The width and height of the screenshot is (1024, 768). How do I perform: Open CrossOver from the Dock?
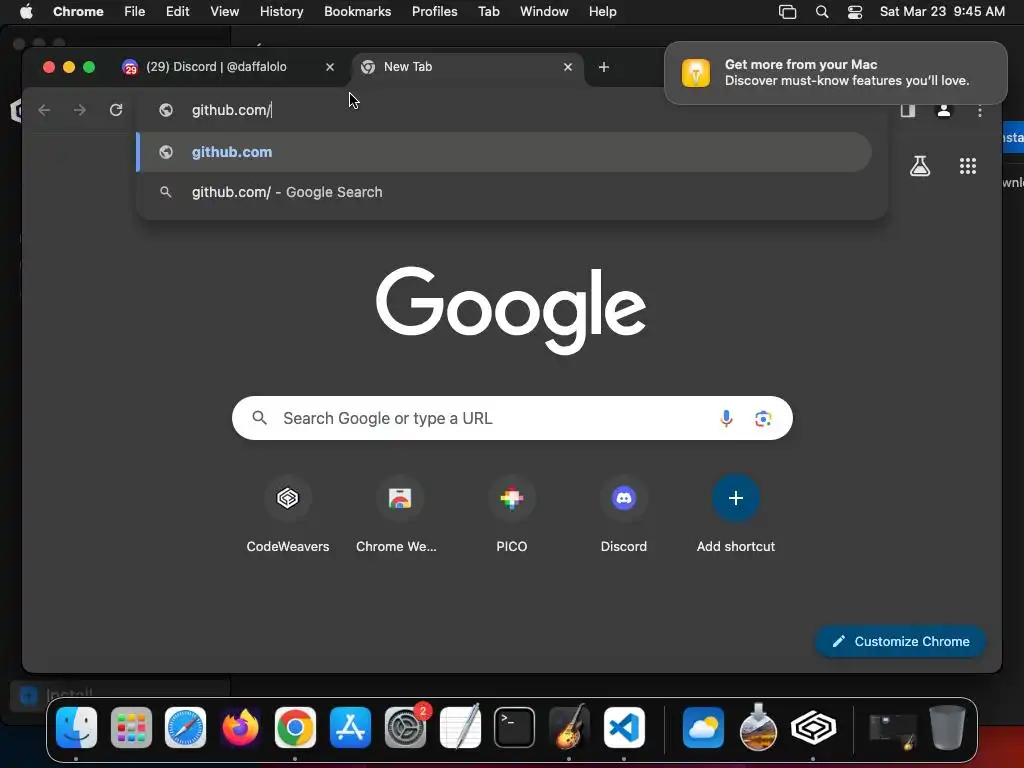click(813, 727)
